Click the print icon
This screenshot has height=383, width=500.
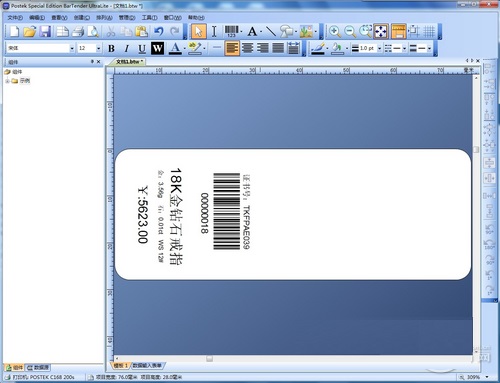point(78,32)
